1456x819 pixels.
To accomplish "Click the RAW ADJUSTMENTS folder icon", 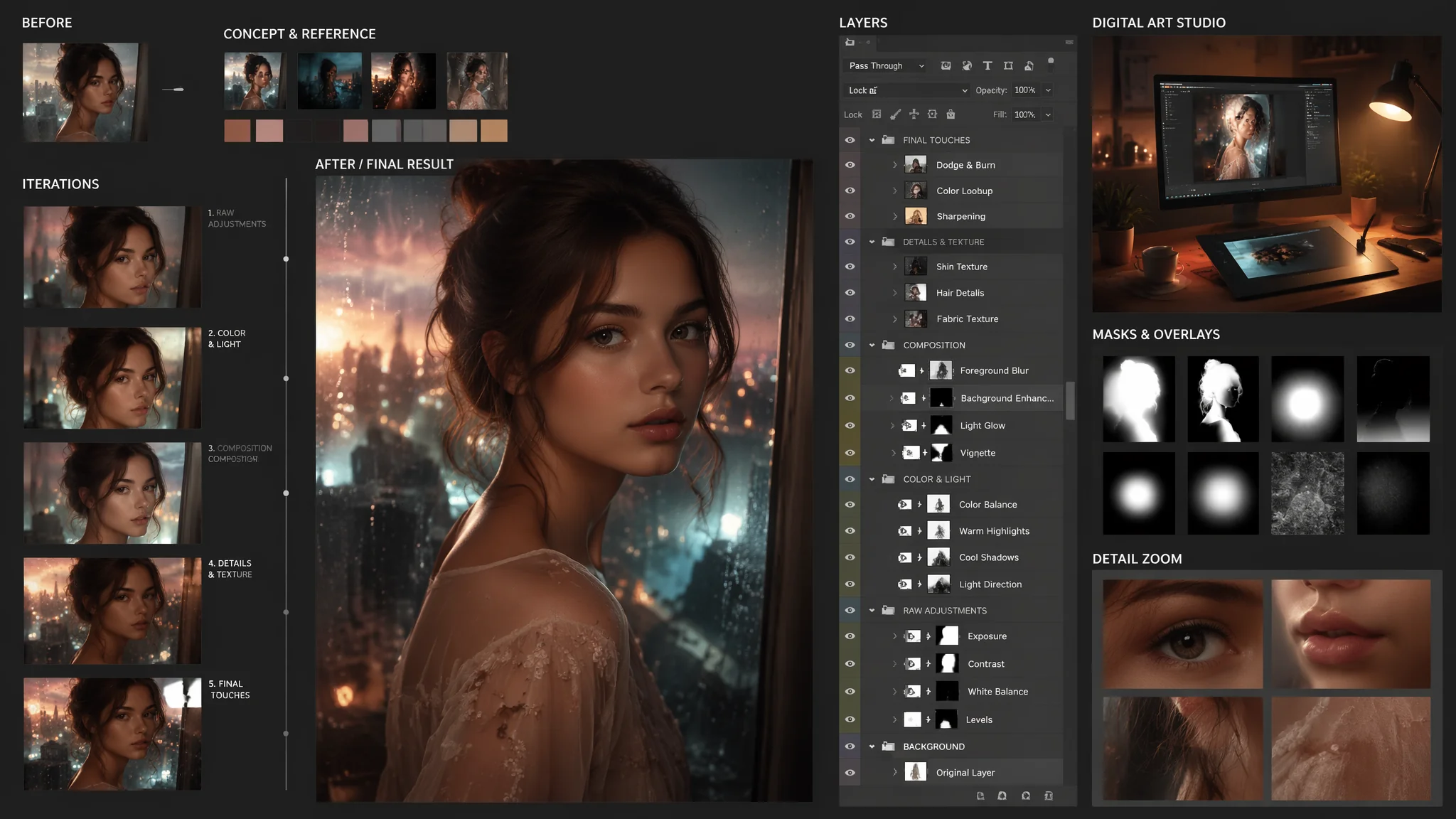I will click(x=888, y=610).
